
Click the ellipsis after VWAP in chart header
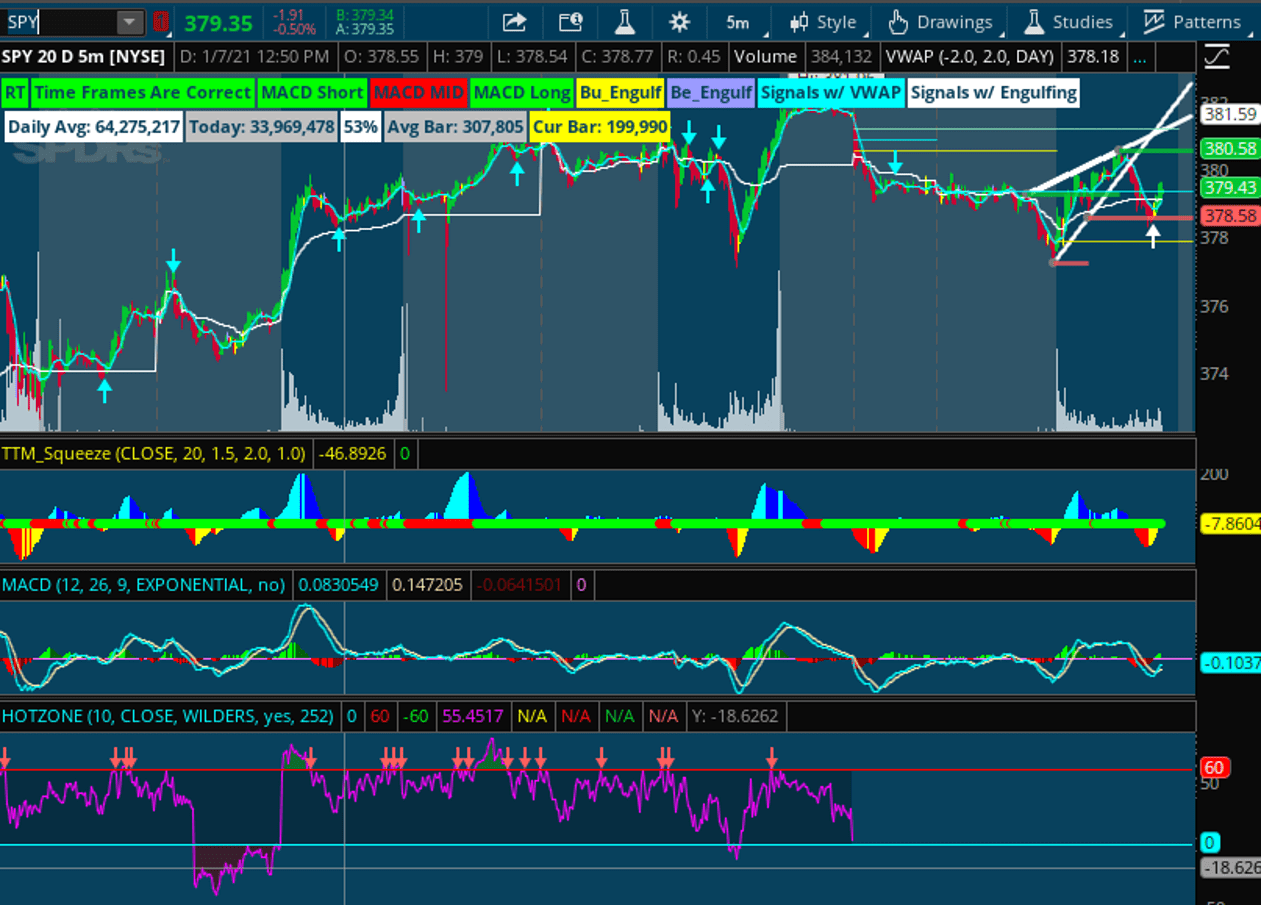(1140, 57)
